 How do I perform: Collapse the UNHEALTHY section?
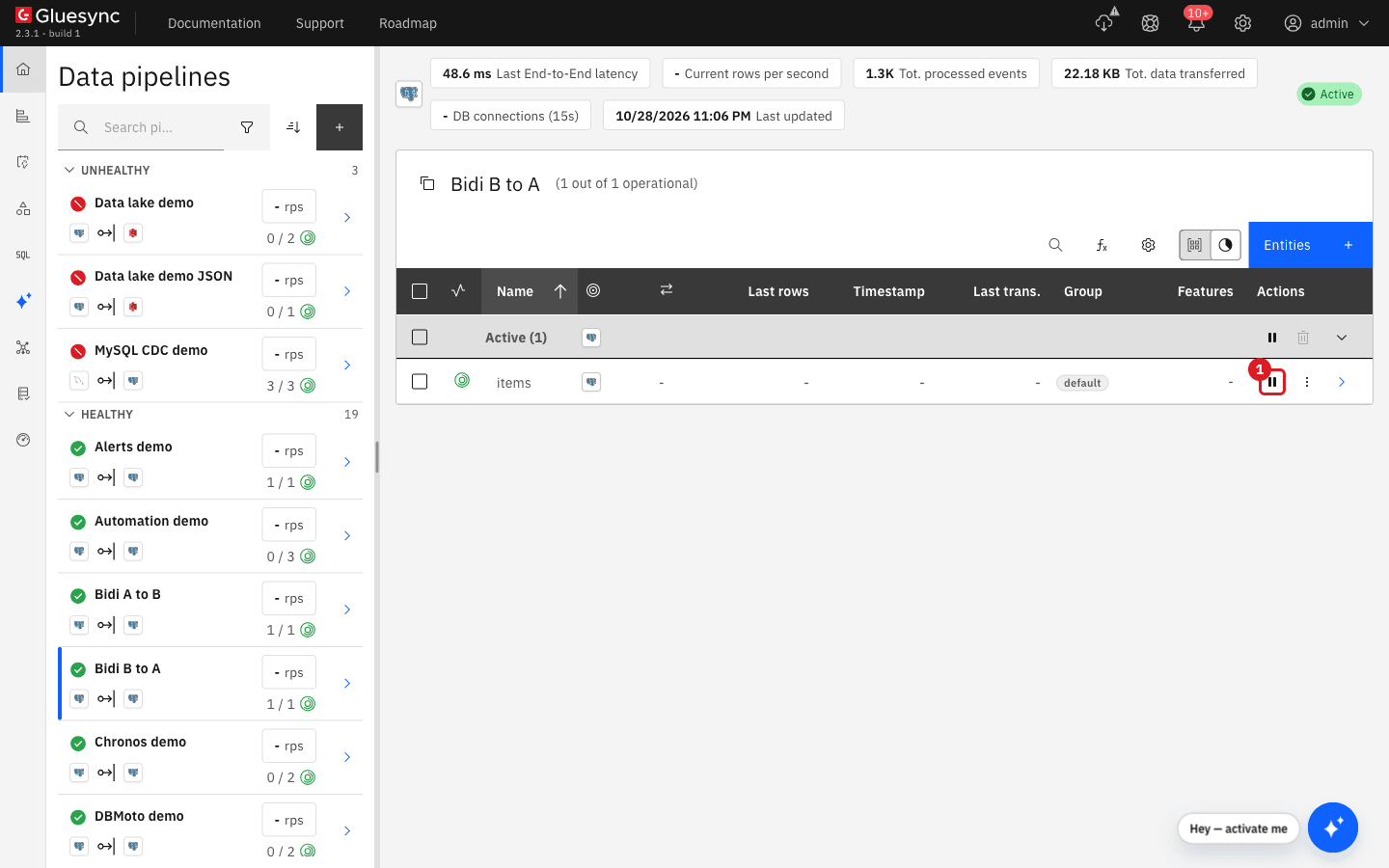pos(69,170)
